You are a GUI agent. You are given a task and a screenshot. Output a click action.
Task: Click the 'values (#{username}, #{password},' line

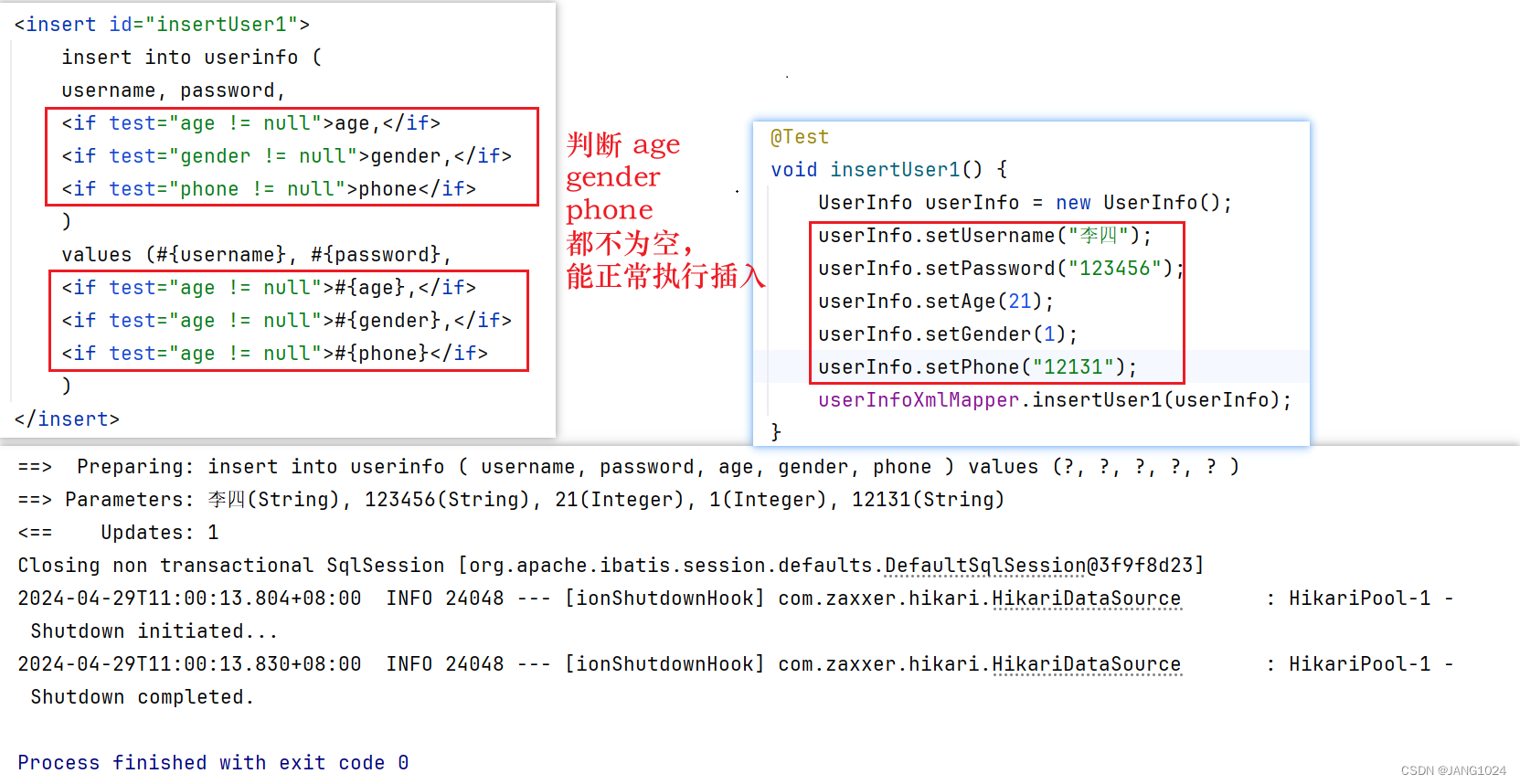click(x=257, y=255)
